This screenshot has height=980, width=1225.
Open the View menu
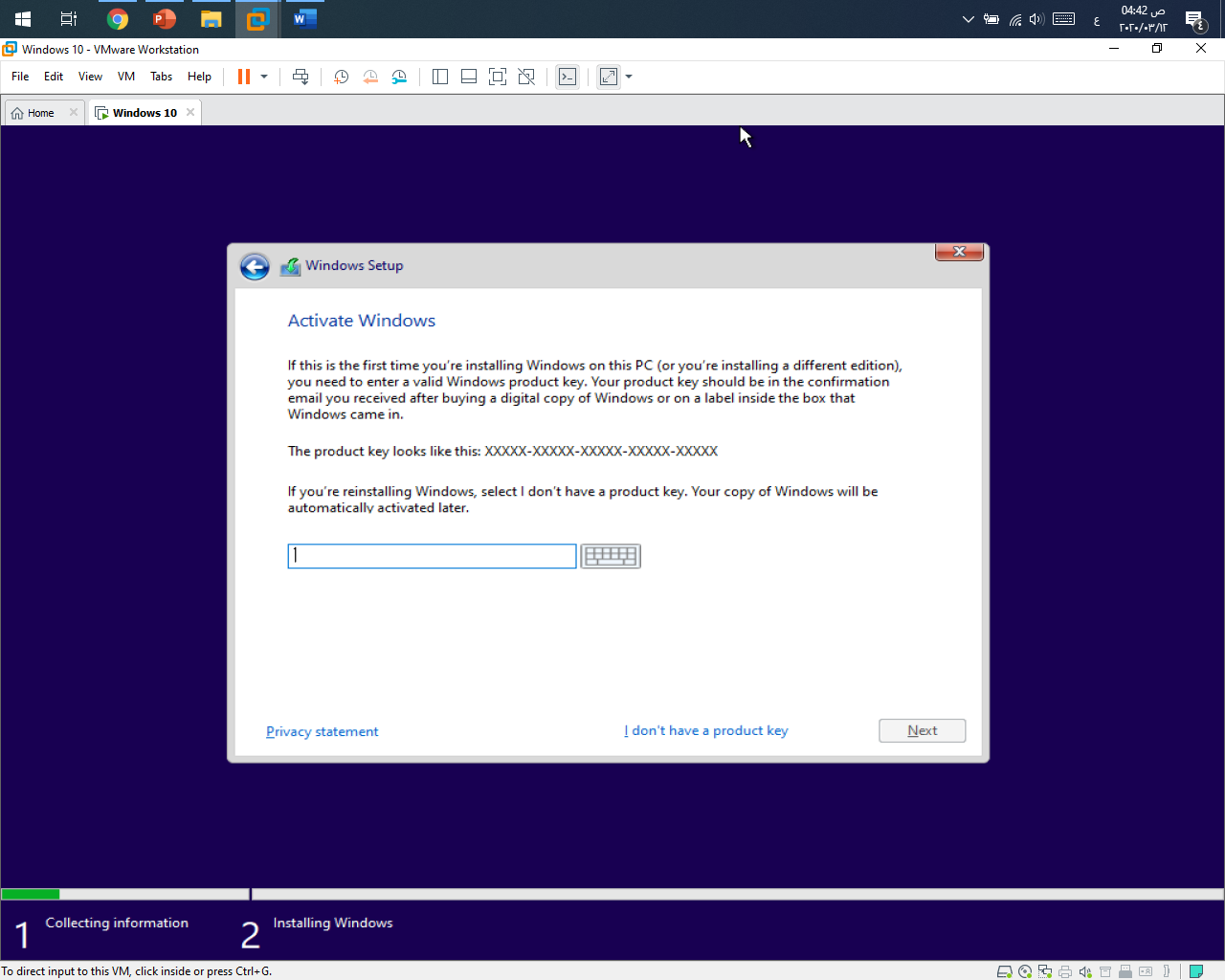(x=90, y=77)
